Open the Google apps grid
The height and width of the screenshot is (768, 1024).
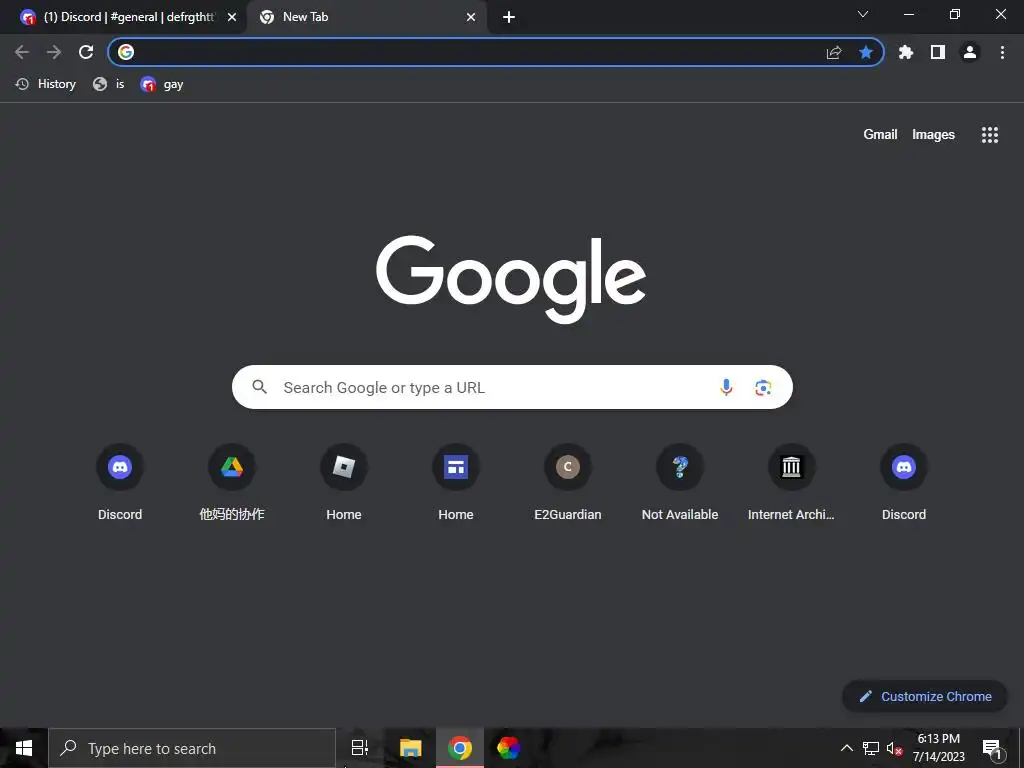click(x=990, y=135)
